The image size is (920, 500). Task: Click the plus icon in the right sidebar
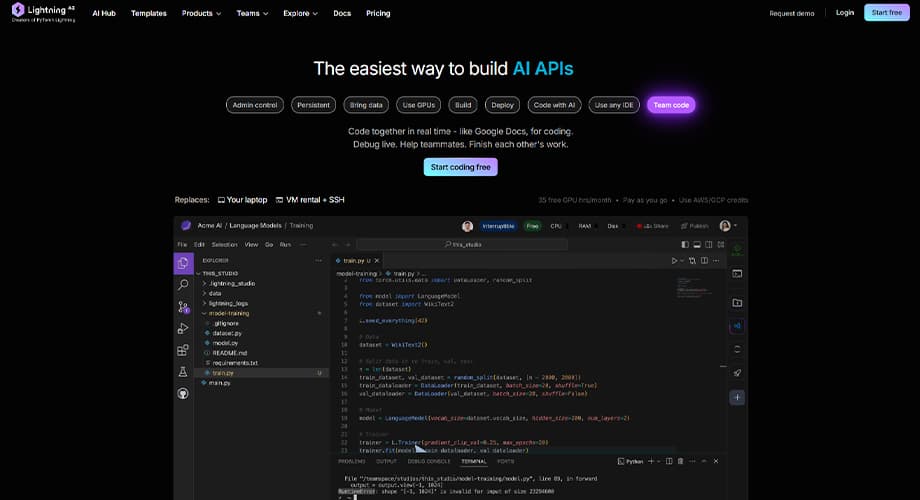click(x=738, y=397)
